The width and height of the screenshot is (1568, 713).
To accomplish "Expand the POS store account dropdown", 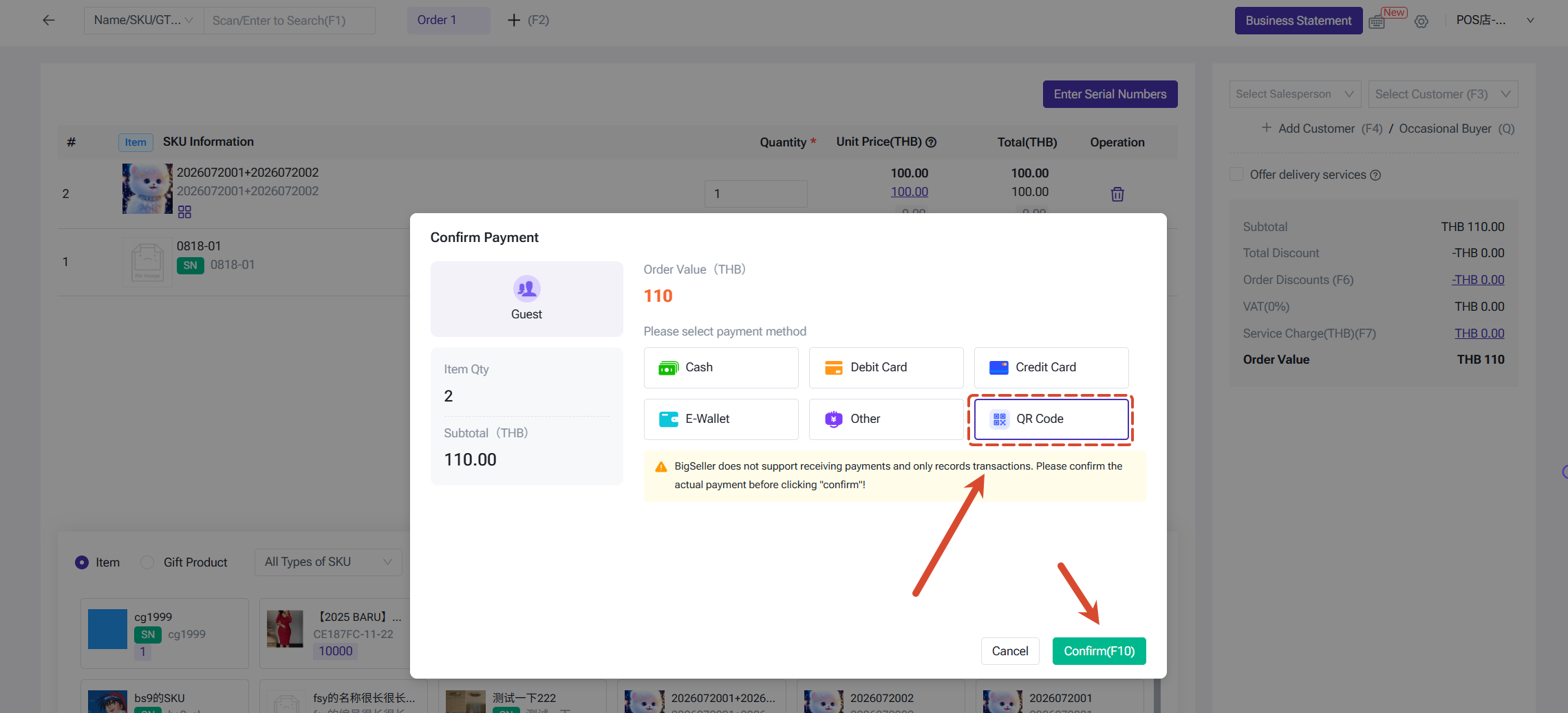I will tap(1495, 21).
